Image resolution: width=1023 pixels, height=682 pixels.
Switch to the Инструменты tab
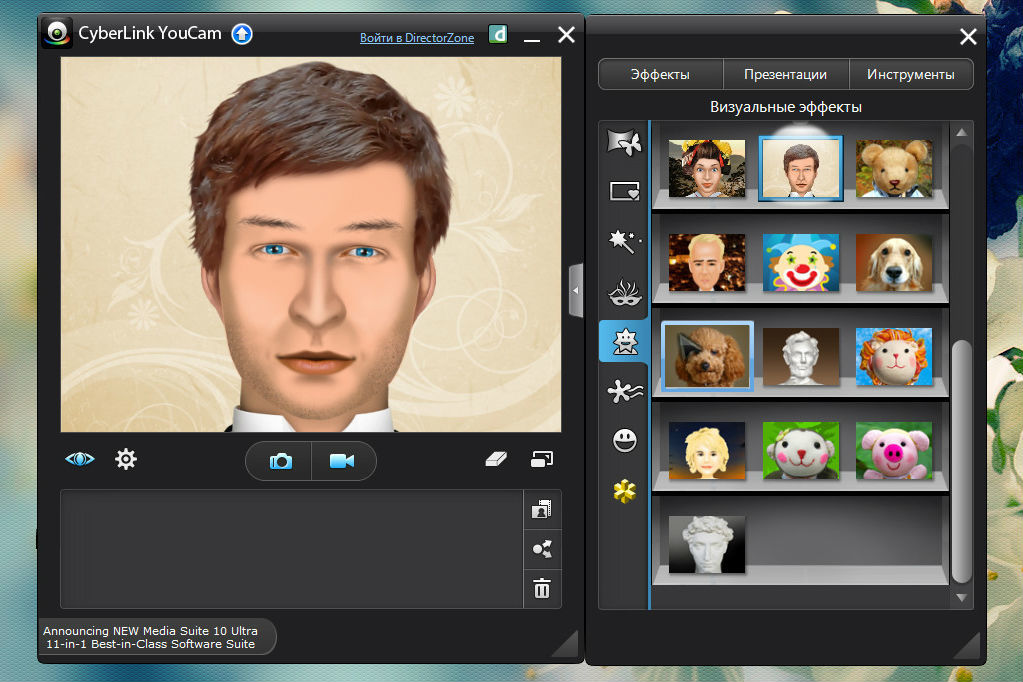(x=911, y=74)
